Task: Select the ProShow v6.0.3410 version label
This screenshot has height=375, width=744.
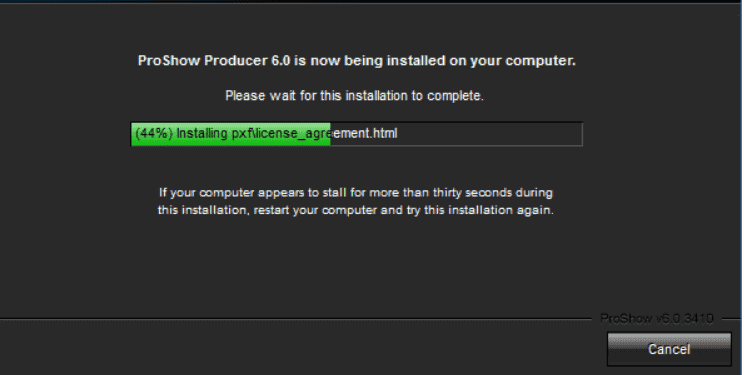Action: pyautogui.click(x=657, y=319)
